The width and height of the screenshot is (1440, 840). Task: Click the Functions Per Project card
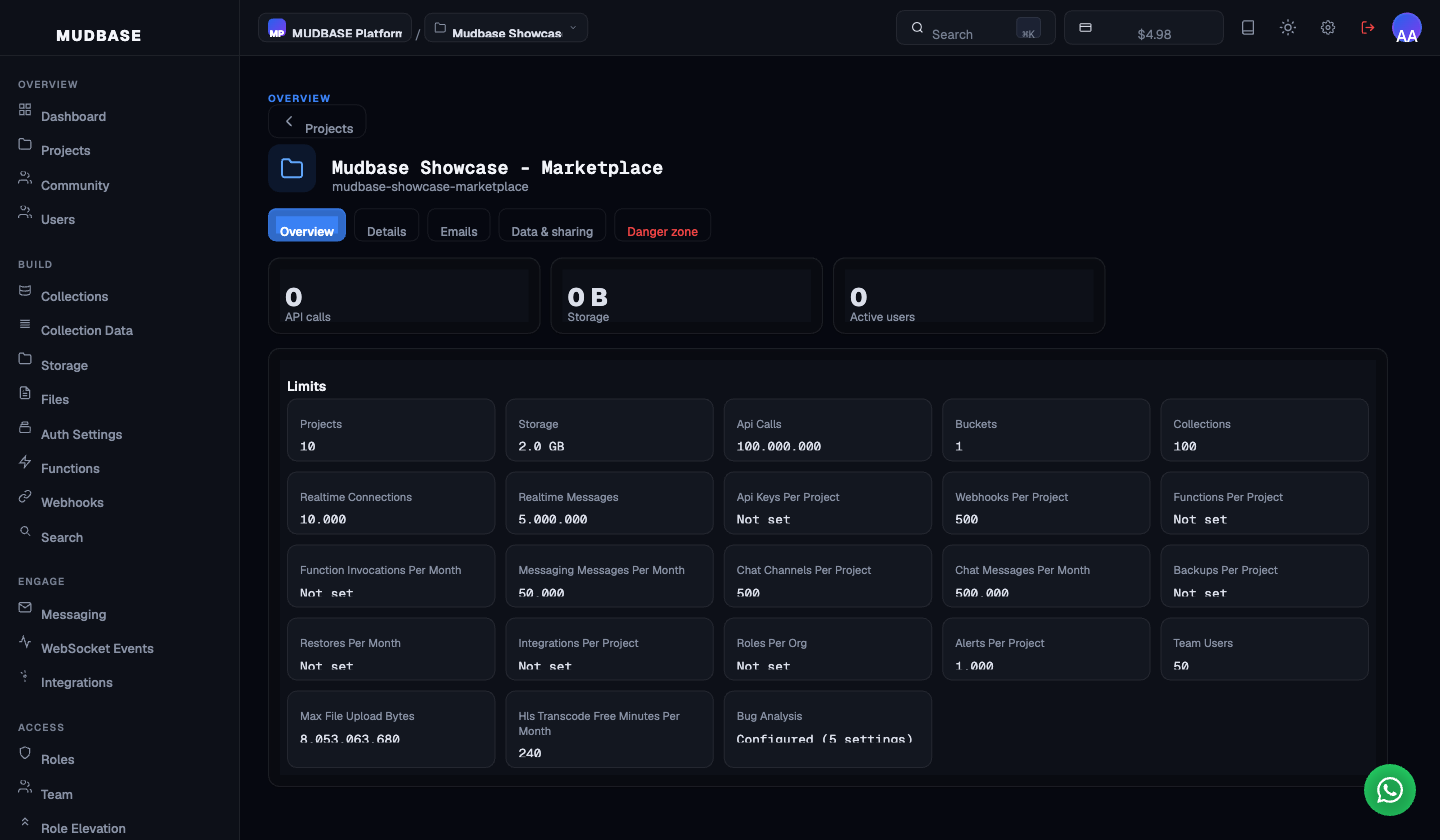click(x=1264, y=503)
